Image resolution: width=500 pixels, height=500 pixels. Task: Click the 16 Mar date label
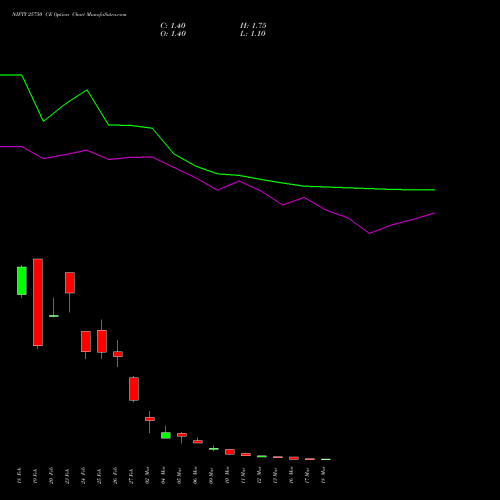pos(291,476)
